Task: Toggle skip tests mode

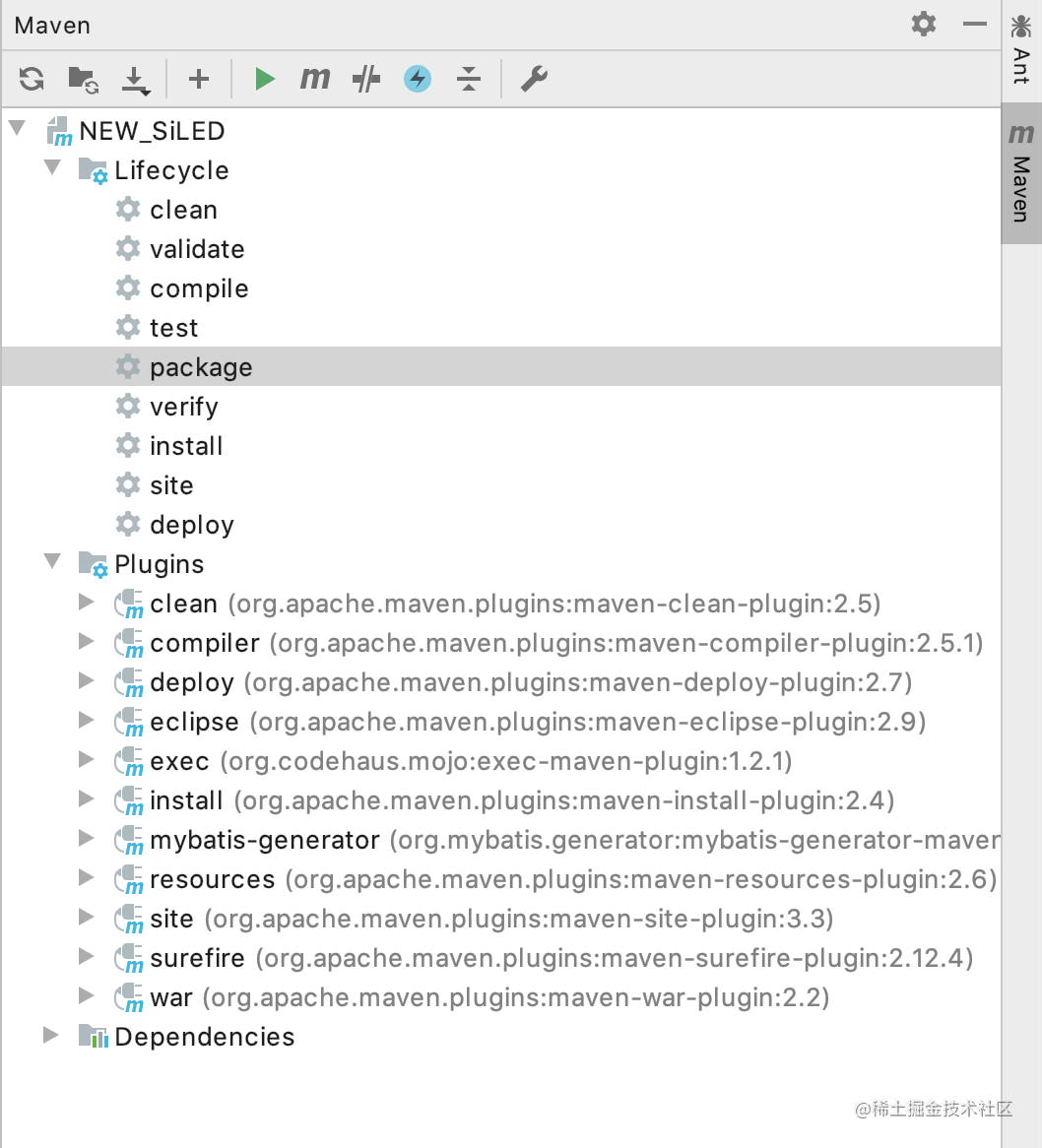Action: [366, 79]
